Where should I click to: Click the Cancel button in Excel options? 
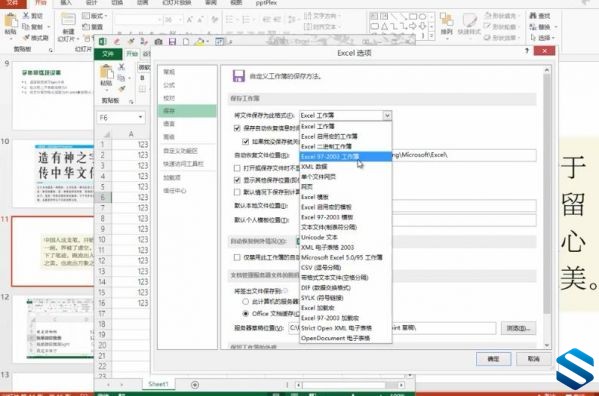533,359
